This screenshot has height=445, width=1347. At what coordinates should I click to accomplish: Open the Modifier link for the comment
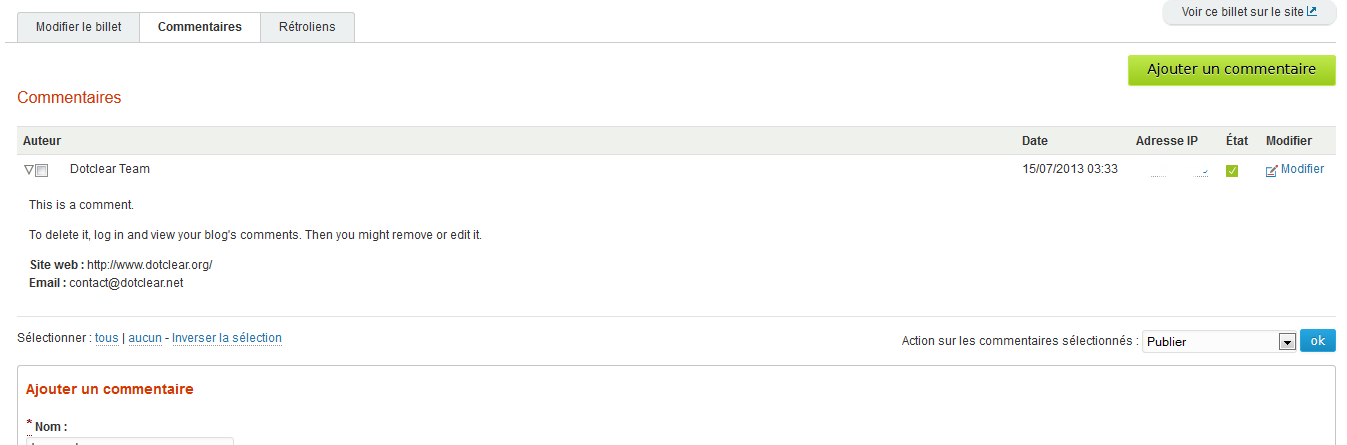1302,169
